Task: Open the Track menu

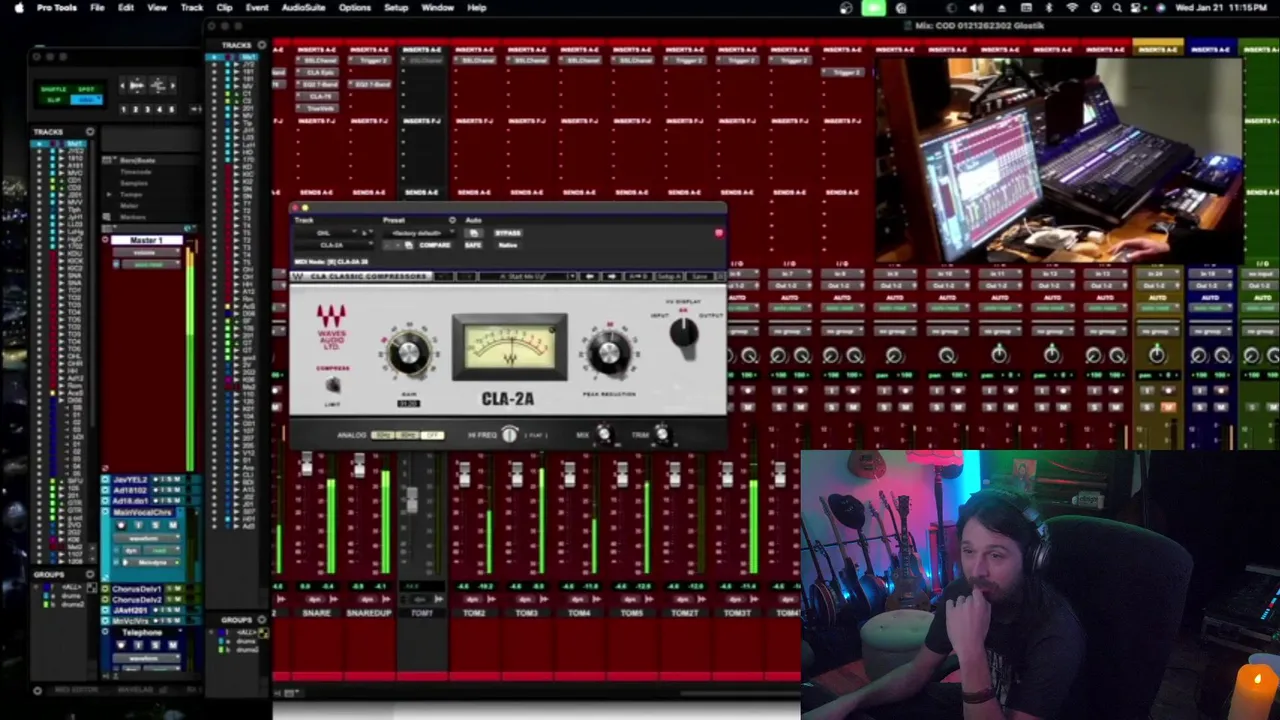Action: coord(192,7)
